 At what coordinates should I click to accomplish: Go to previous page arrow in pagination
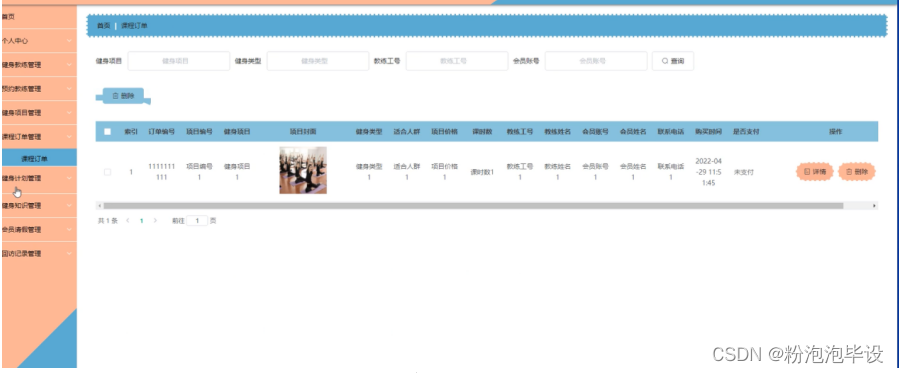(127, 221)
